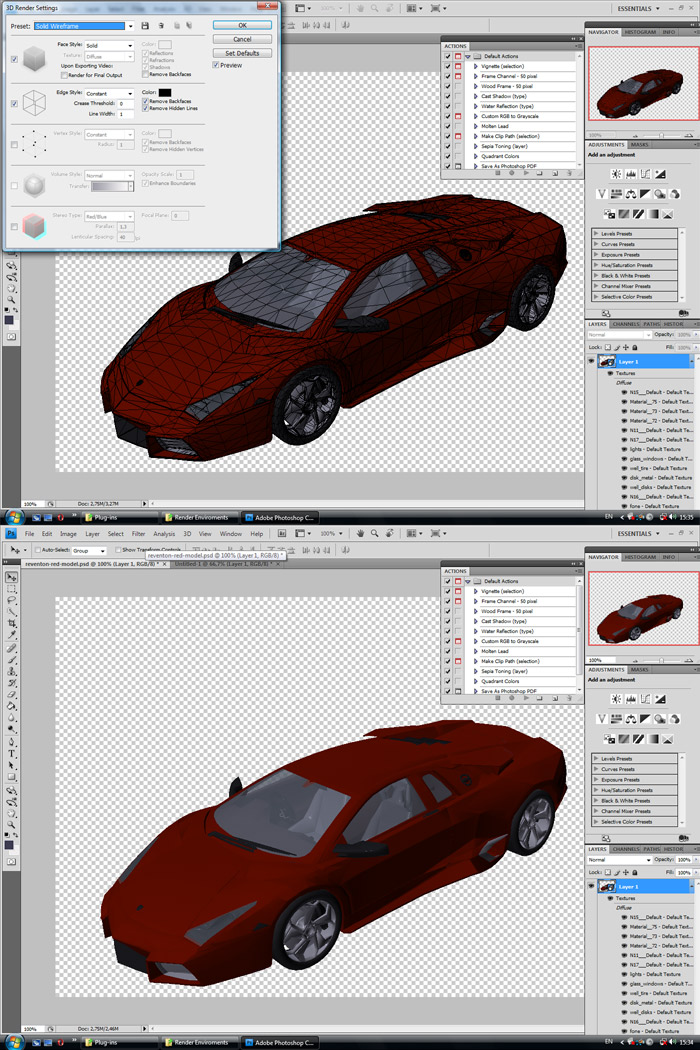Expand the Vignette (selection) action in lower window

pyautogui.click(x=476, y=591)
